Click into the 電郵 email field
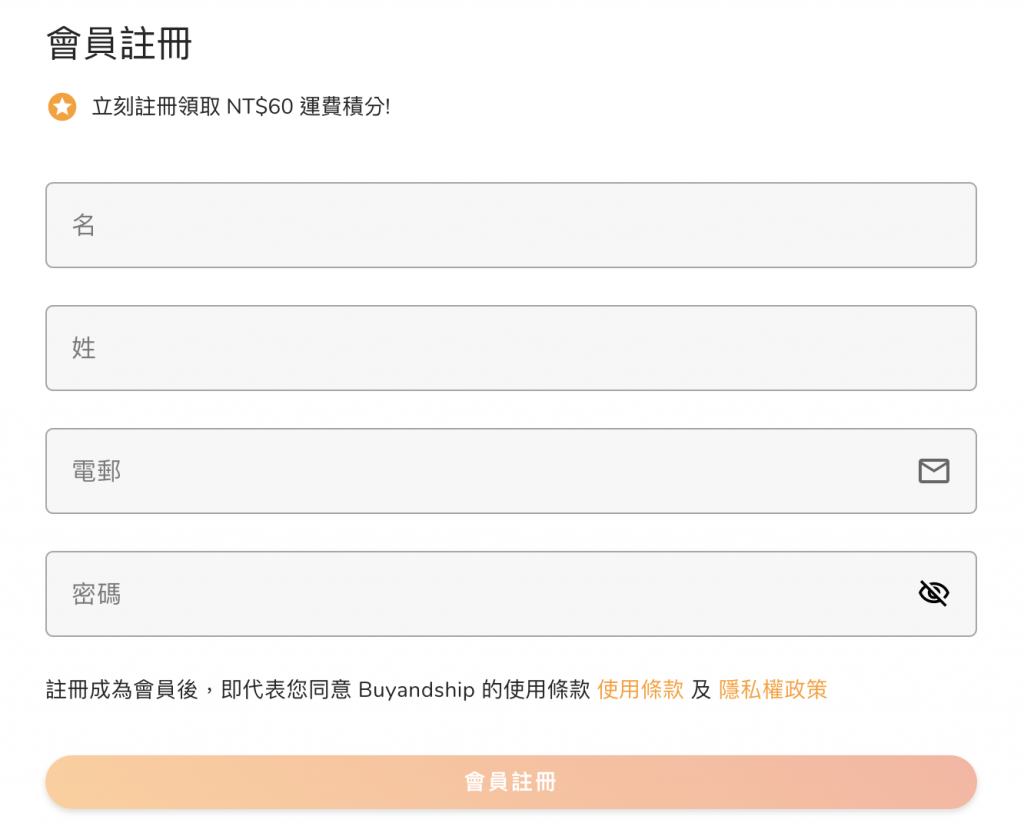 tap(480, 471)
